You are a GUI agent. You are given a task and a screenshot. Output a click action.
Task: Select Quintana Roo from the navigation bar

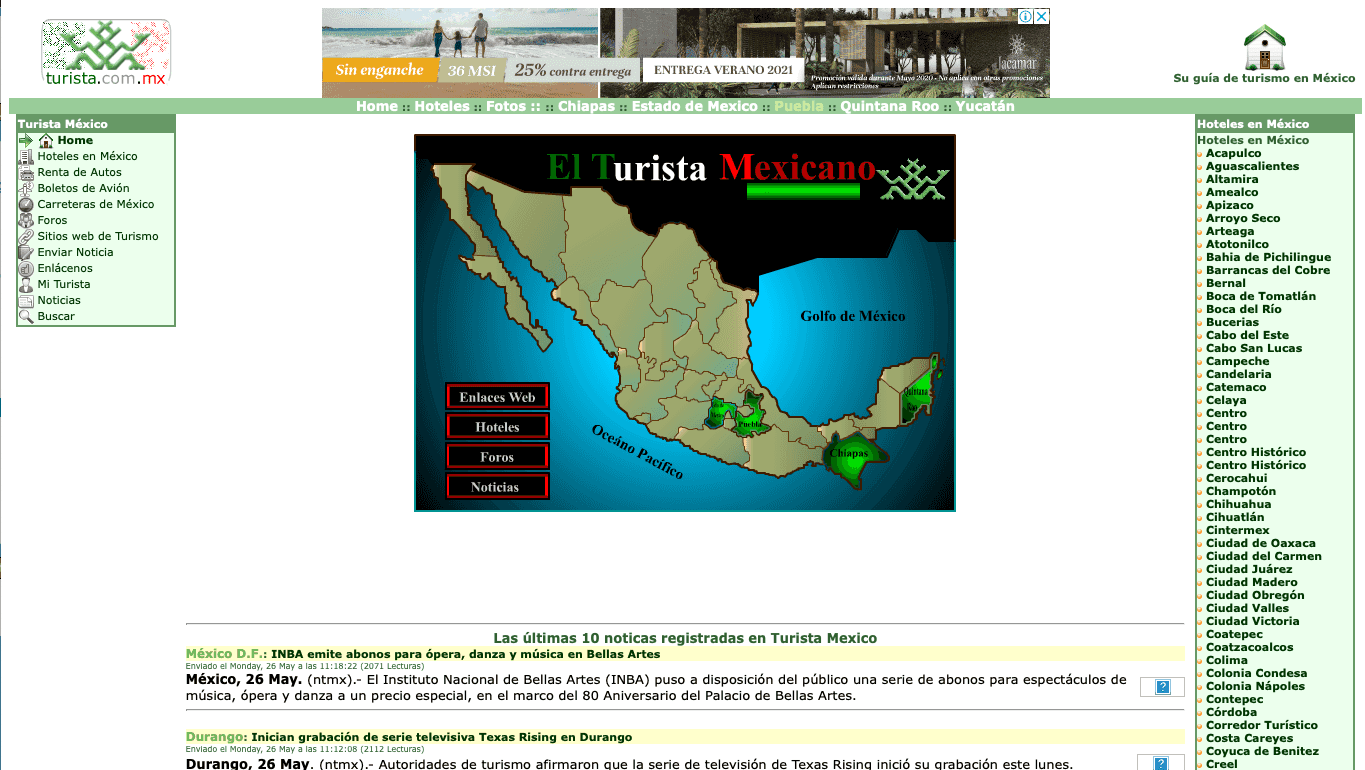pyautogui.click(x=889, y=106)
